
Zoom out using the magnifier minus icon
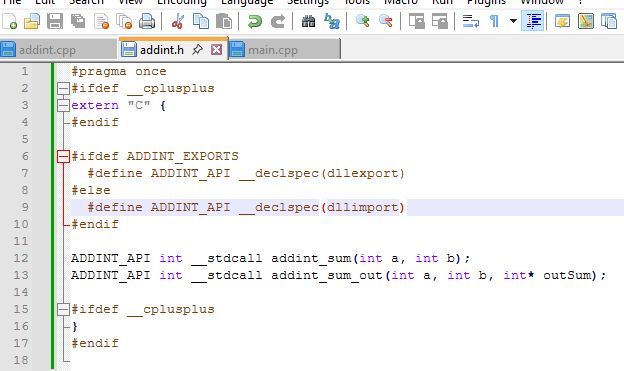(x=385, y=21)
